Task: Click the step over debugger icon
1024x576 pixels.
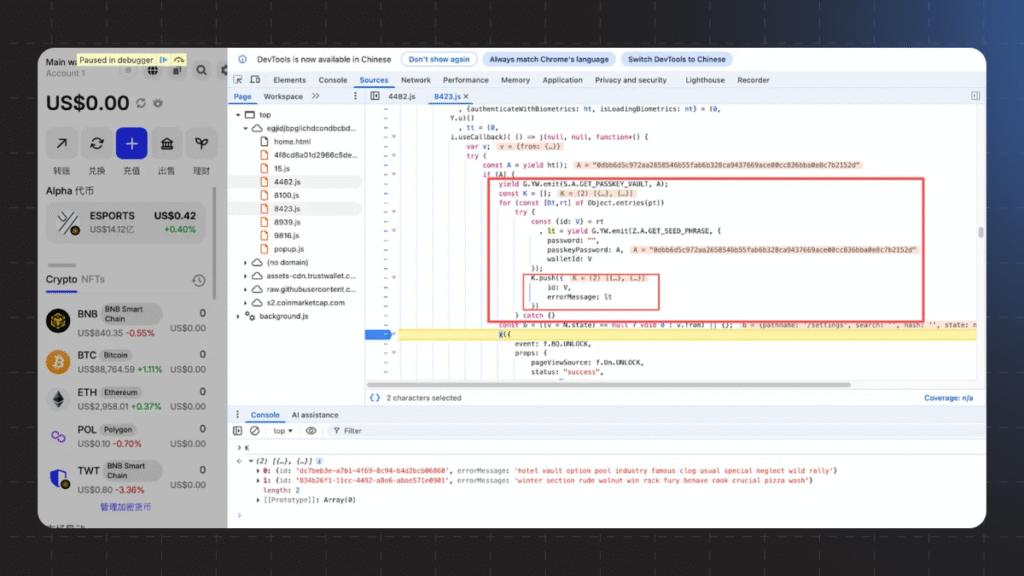Action: pos(179,60)
